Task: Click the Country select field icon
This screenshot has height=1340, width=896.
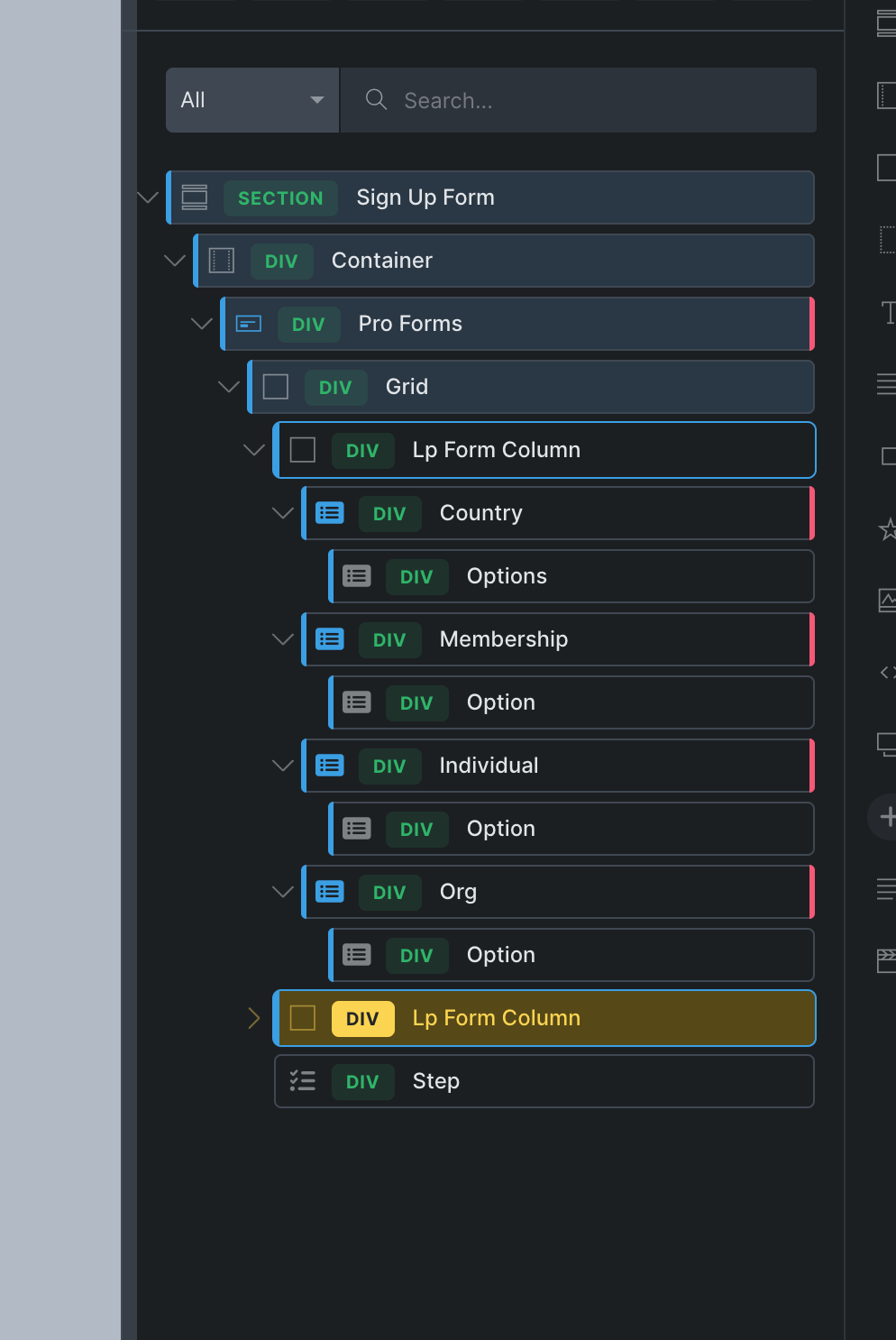Action: [330, 513]
